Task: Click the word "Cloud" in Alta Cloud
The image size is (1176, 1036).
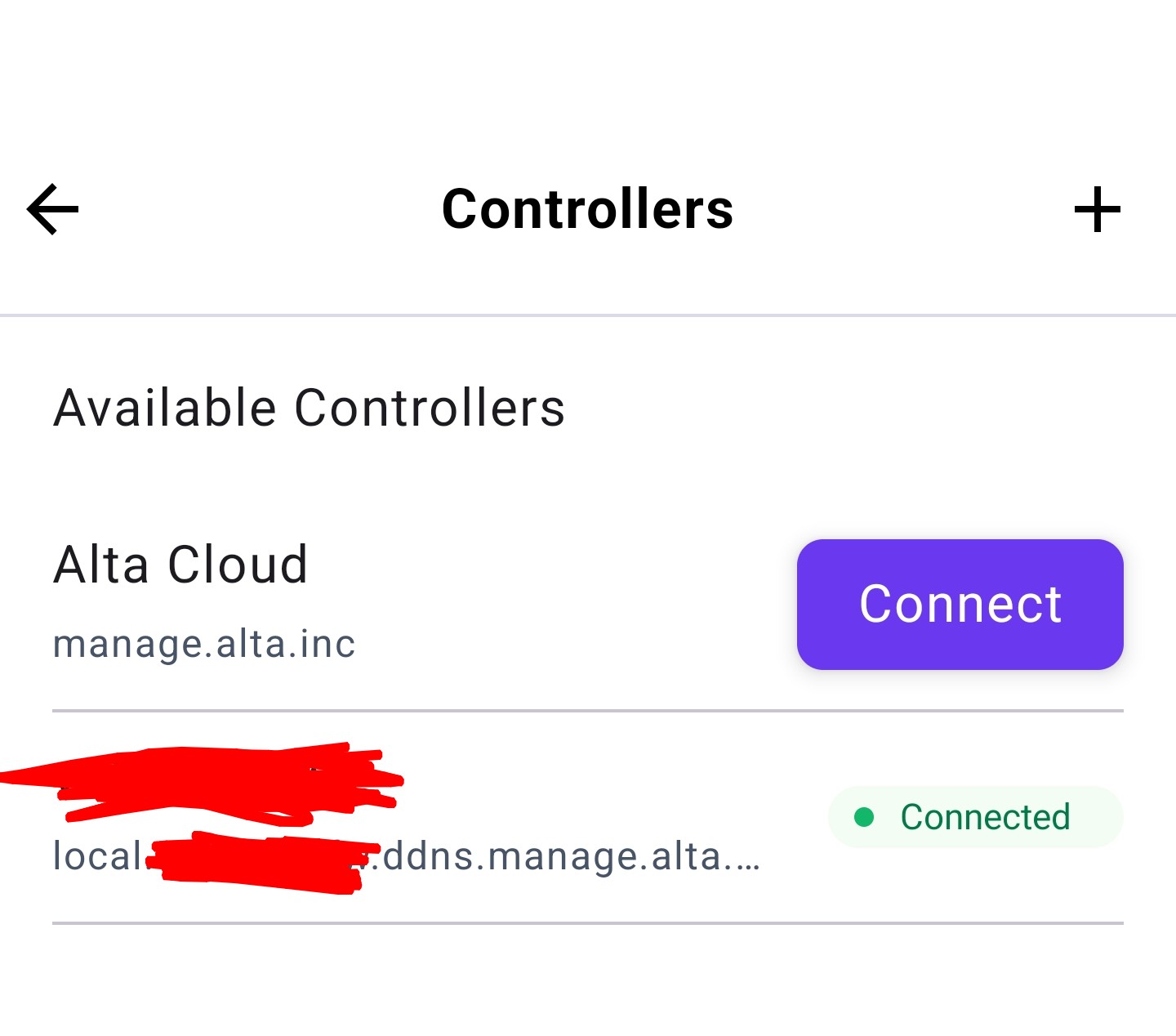Action: tap(238, 565)
